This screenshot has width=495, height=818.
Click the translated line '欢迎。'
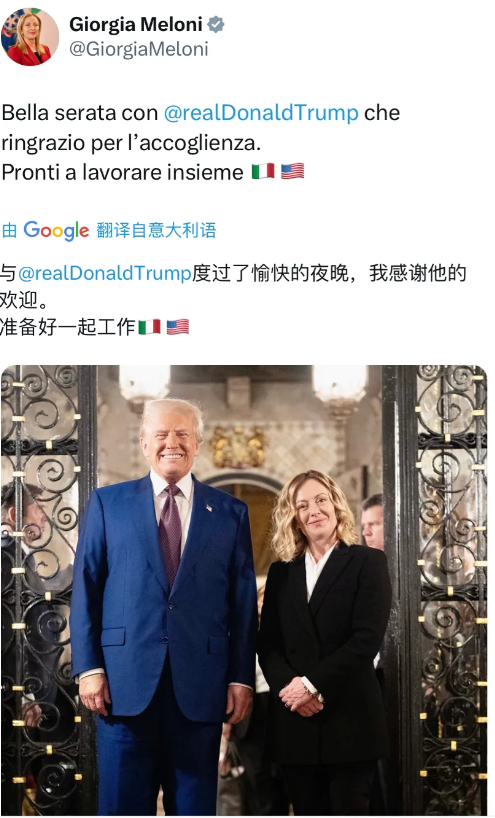click(x=24, y=300)
